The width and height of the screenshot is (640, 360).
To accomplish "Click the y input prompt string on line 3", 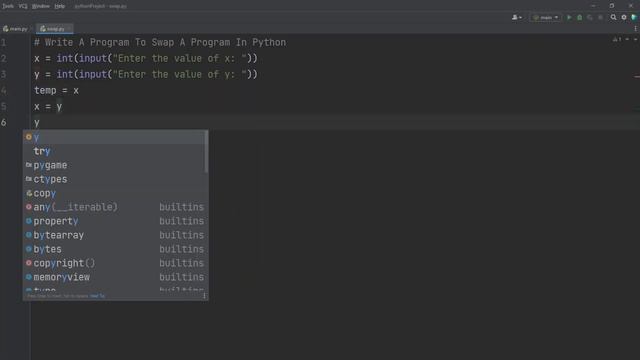I will click(180, 75).
